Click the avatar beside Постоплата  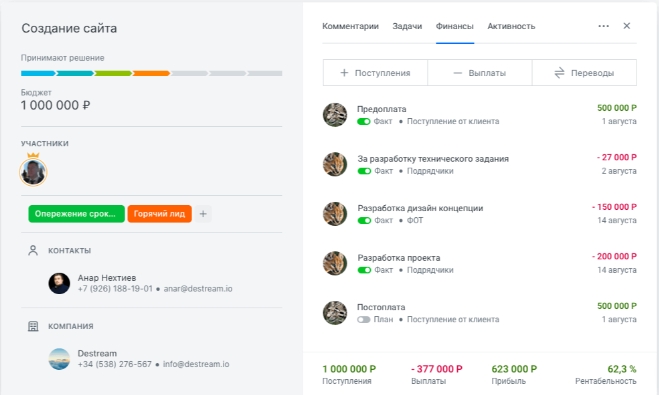pyautogui.click(x=335, y=313)
